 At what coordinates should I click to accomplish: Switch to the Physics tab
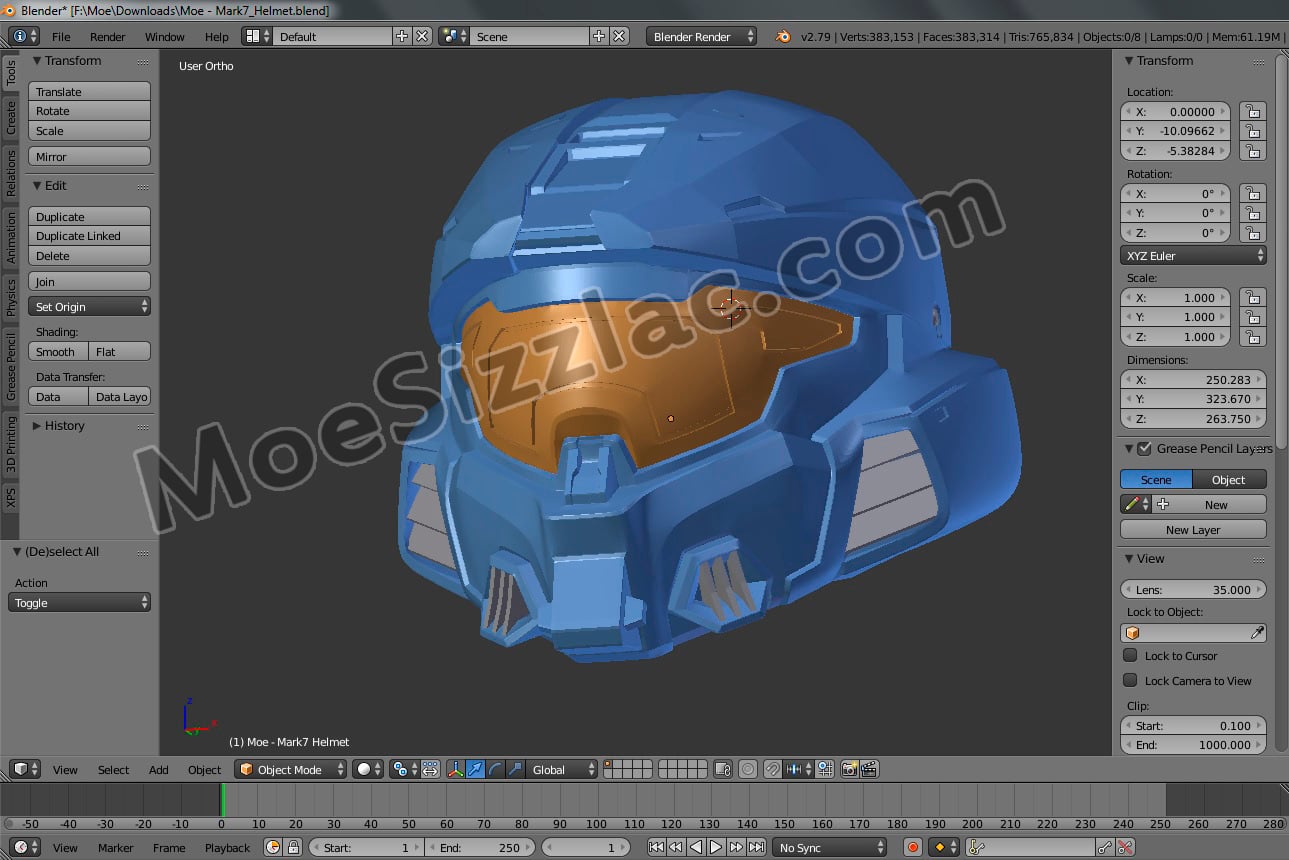(x=11, y=297)
